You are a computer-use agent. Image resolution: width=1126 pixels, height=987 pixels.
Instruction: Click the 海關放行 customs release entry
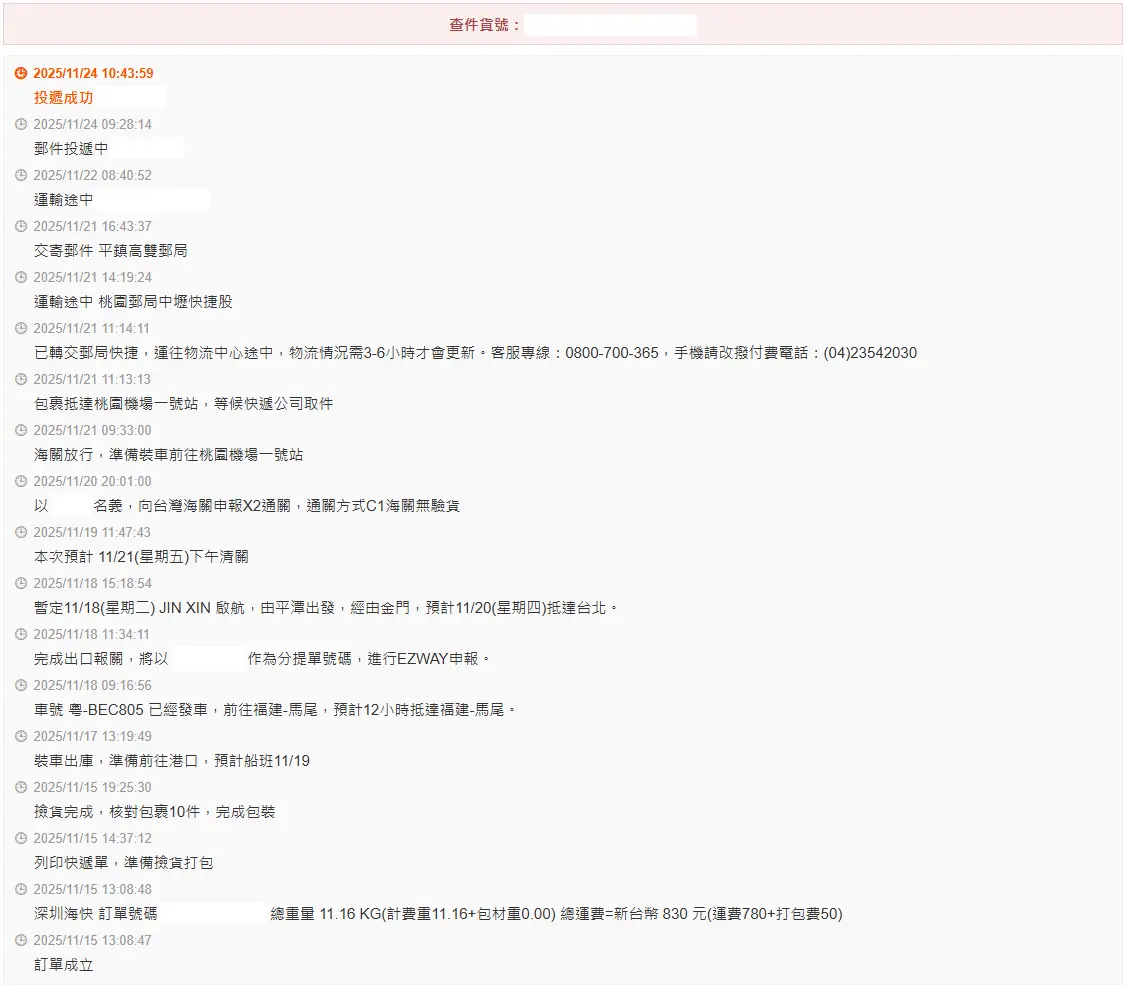coord(168,455)
